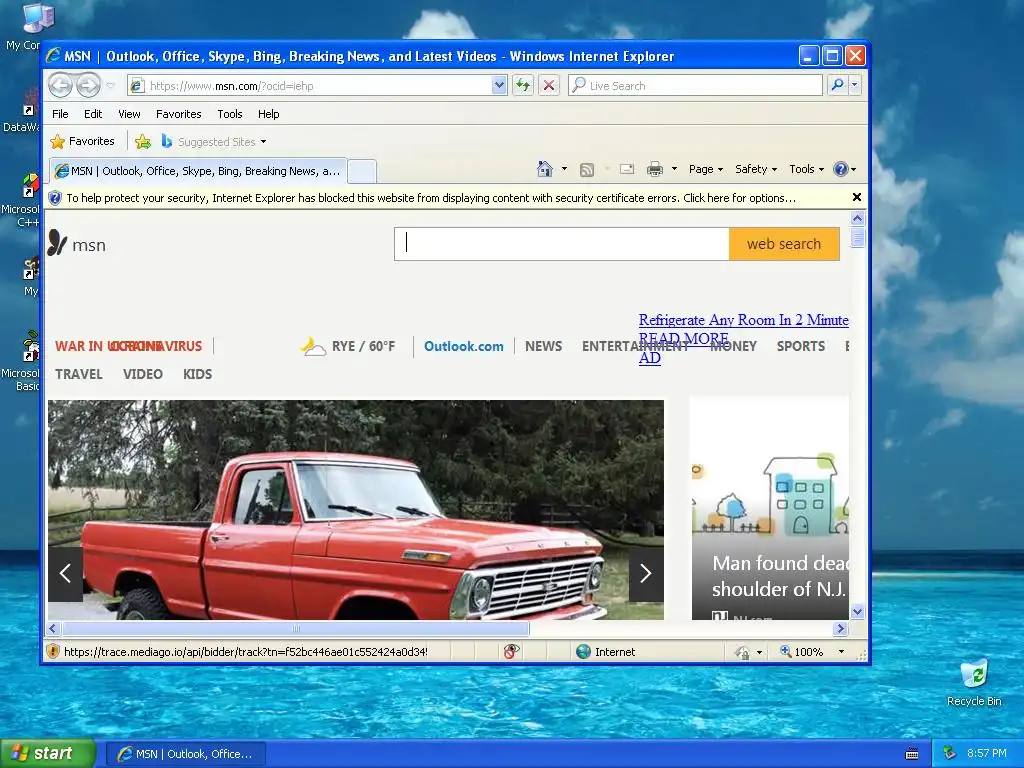Viewport: 1024px width, 768px height.
Task: Expand the search provider dropdown arrow
Action: coord(854,85)
